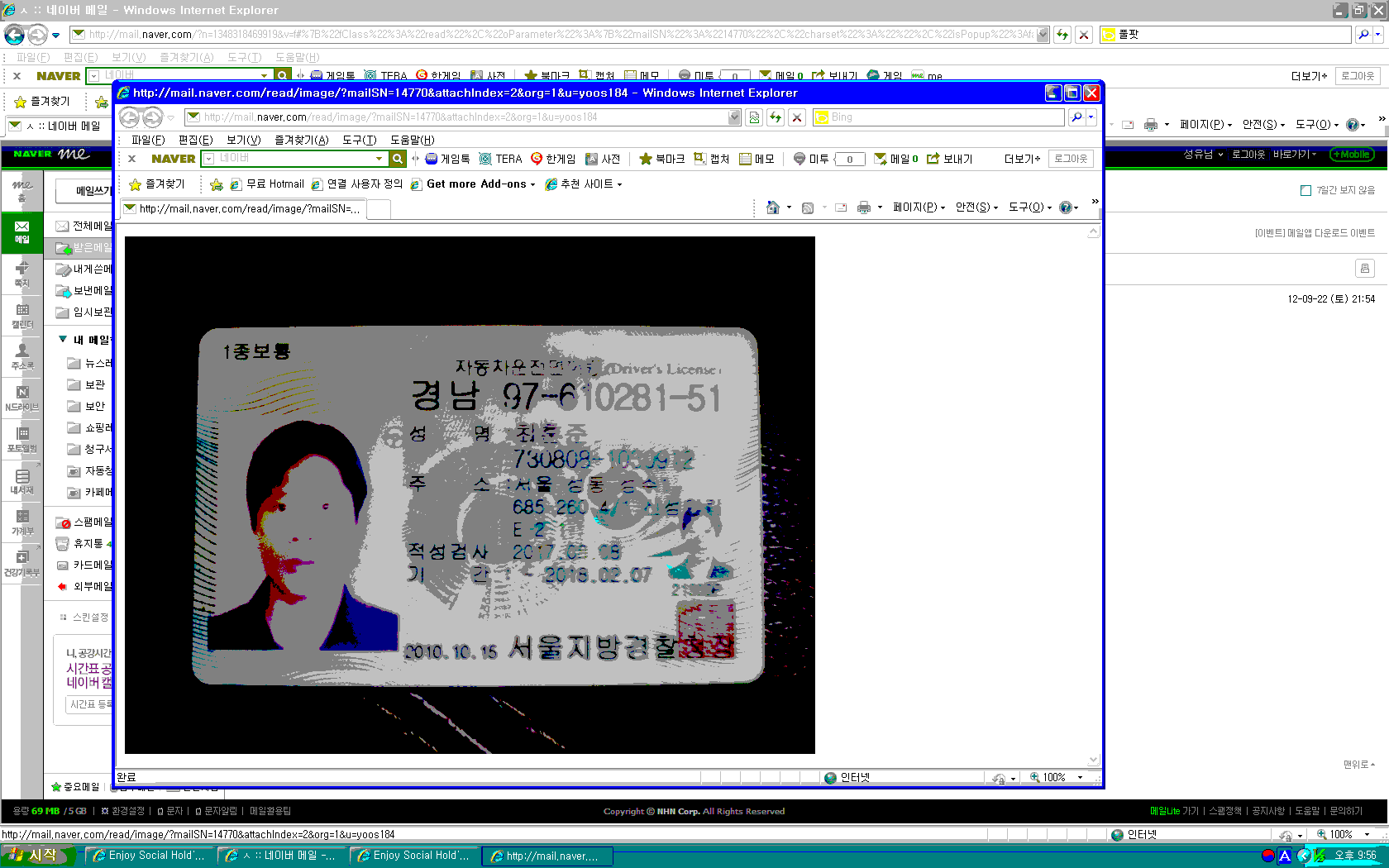This screenshot has width=1389, height=868.
Task: Open the 편집(E) menu in the front window
Action: tap(196, 140)
